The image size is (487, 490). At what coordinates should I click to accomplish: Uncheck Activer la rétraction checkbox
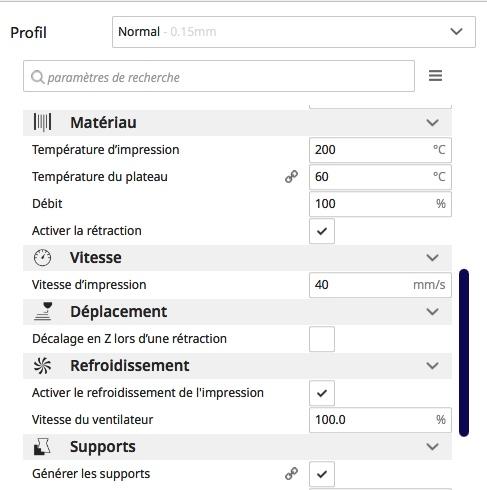tap(322, 231)
